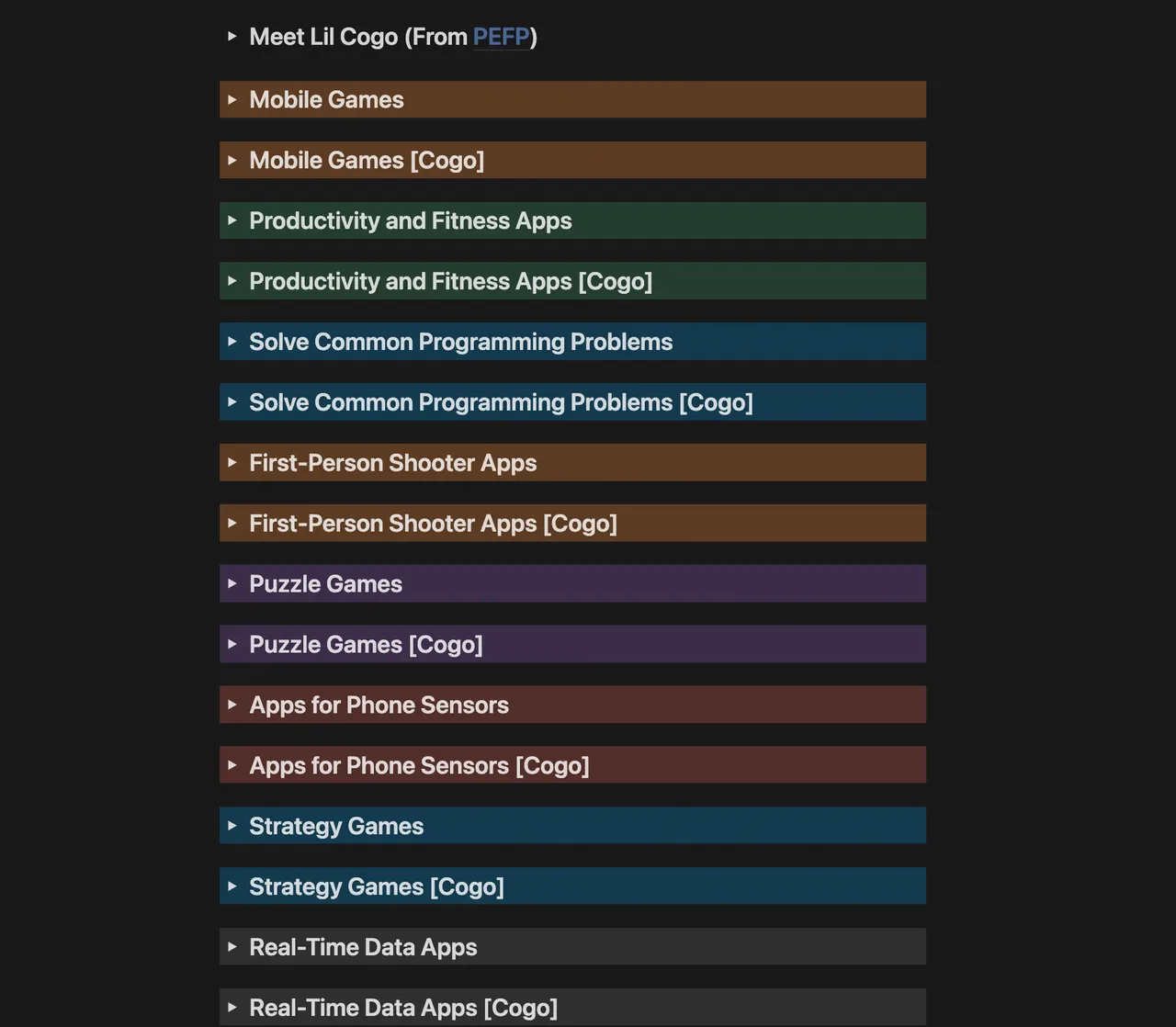Image resolution: width=1176 pixels, height=1027 pixels.
Task: Expand the Strategy Games toggle arrow
Action: pyautogui.click(x=232, y=827)
